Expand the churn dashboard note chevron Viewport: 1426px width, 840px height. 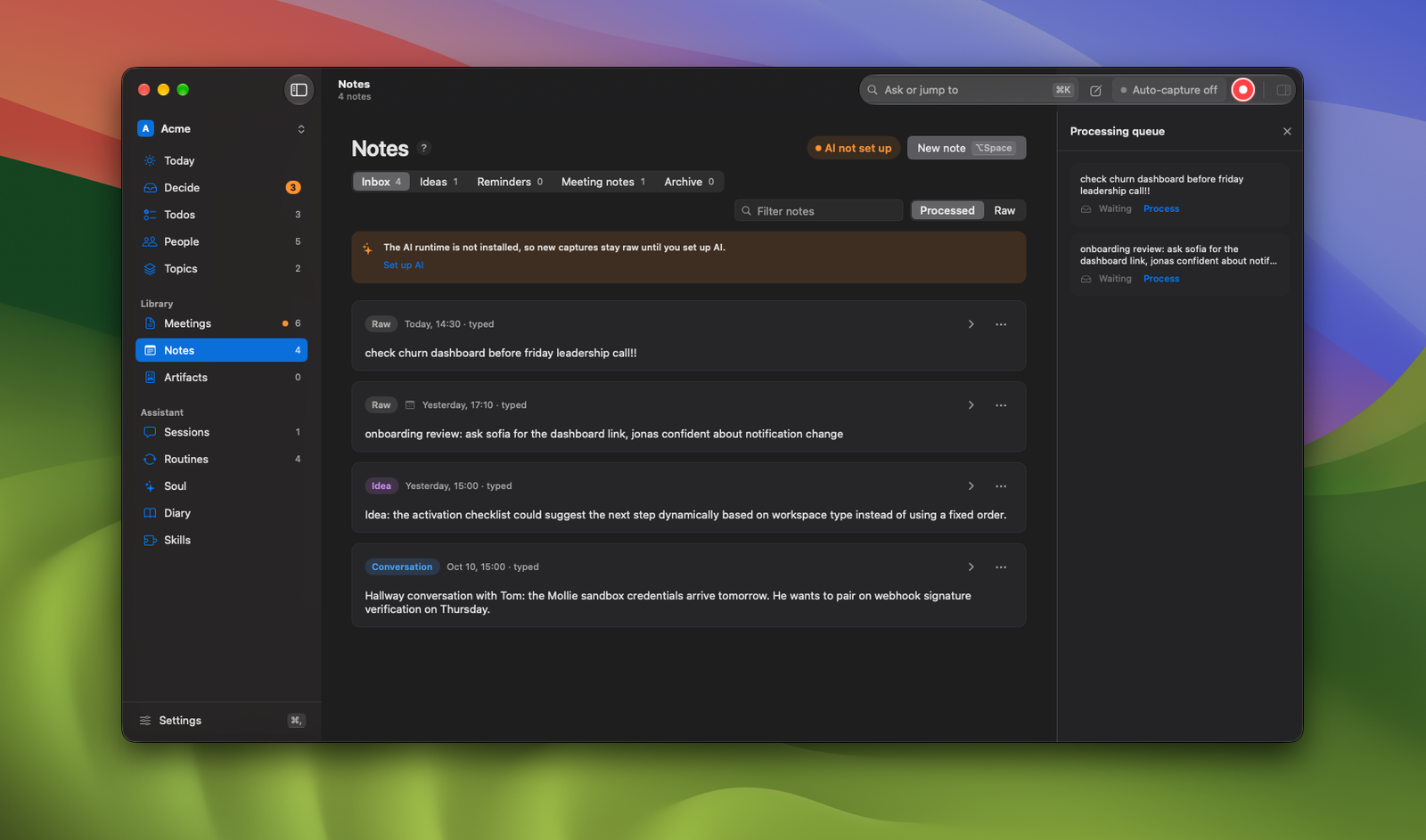coord(971,324)
